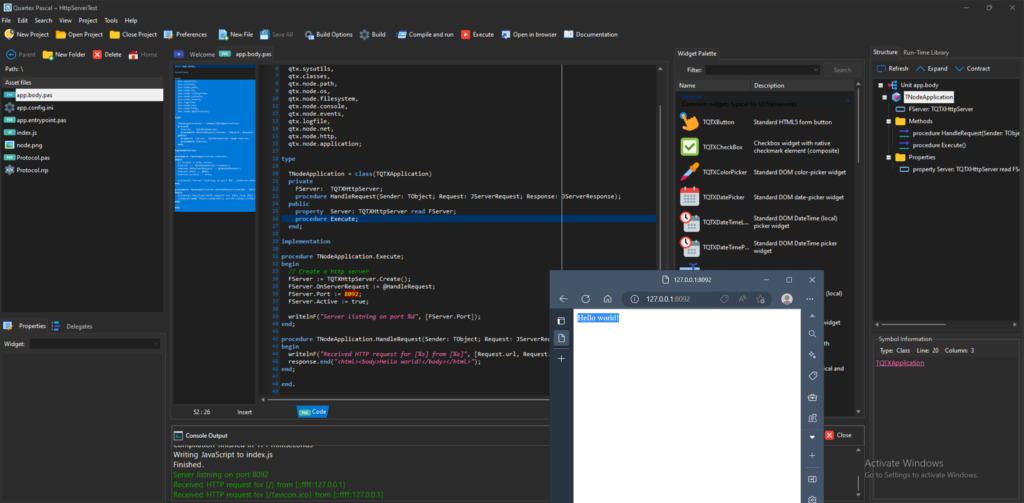
Task: Click the New Folder icon
Action: pos(48,54)
